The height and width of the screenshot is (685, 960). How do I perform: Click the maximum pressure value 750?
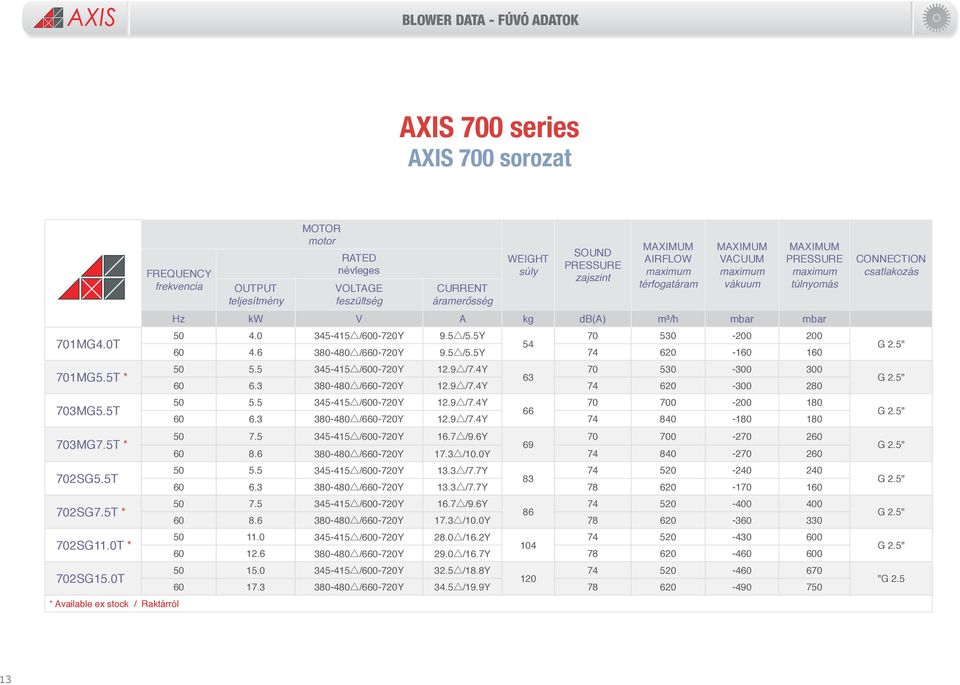click(x=814, y=587)
